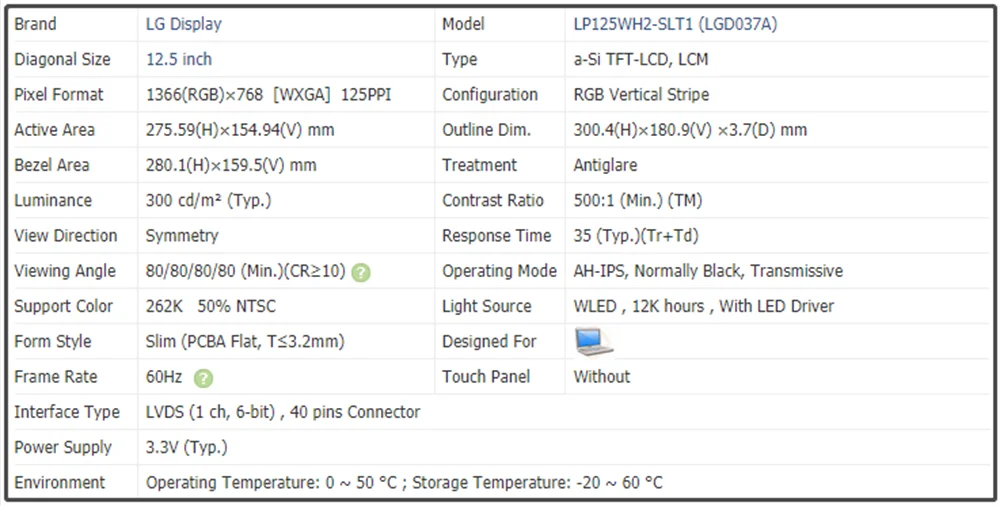1000x506 pixels.
Task: Click the 3.3V power supply value
Action: click(186, 447)
